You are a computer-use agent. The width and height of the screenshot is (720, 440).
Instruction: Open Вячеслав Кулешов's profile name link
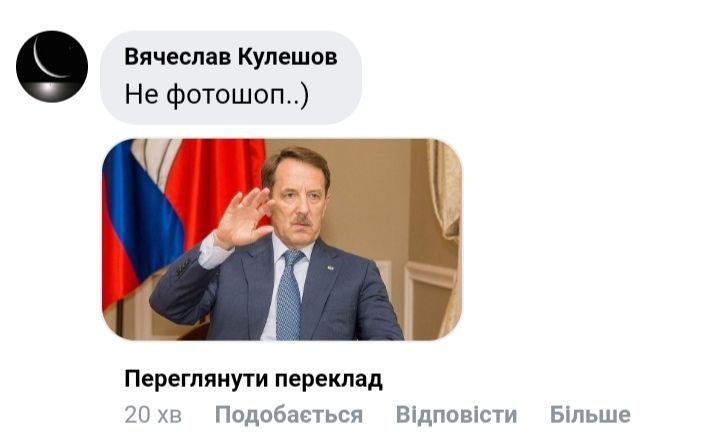[231, 57]
